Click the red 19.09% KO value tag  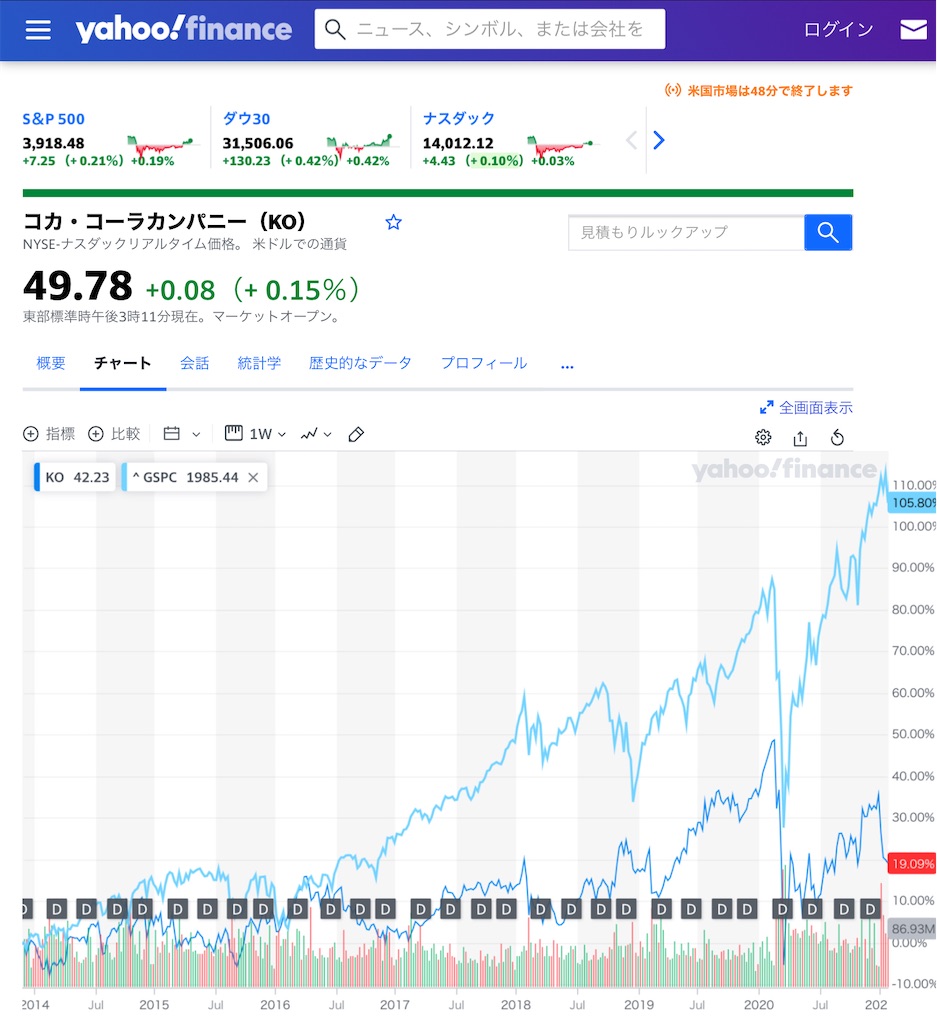tap(913, 864)
